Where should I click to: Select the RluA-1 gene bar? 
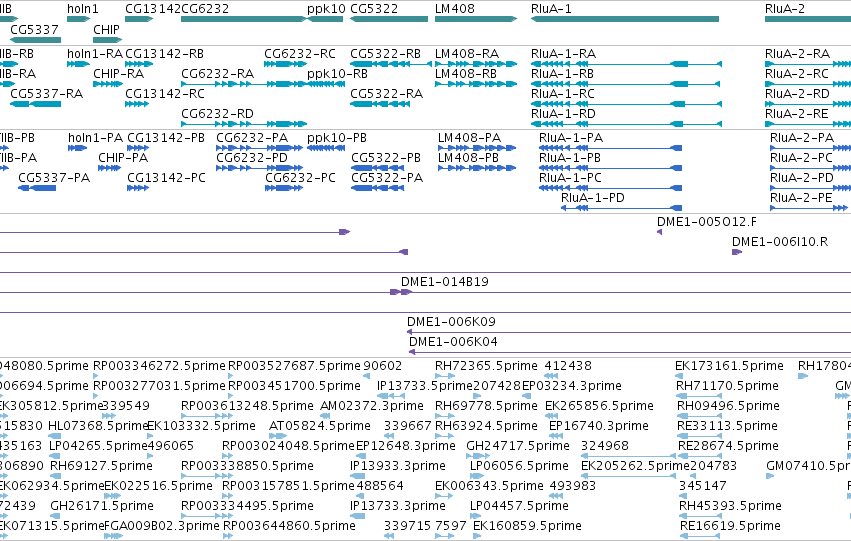tap(625, 19)
